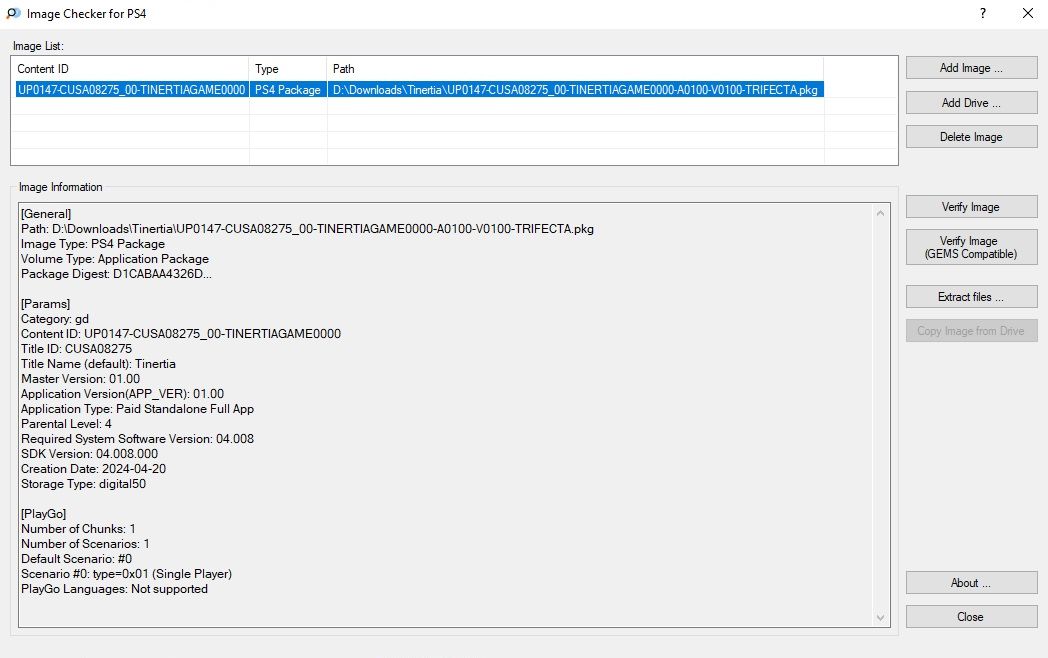Image resolution: width=1048 pixels, height=658 pixels.
Task: Click the TRIFECTA.pkg path cell in list
Action: click(575, 90)
